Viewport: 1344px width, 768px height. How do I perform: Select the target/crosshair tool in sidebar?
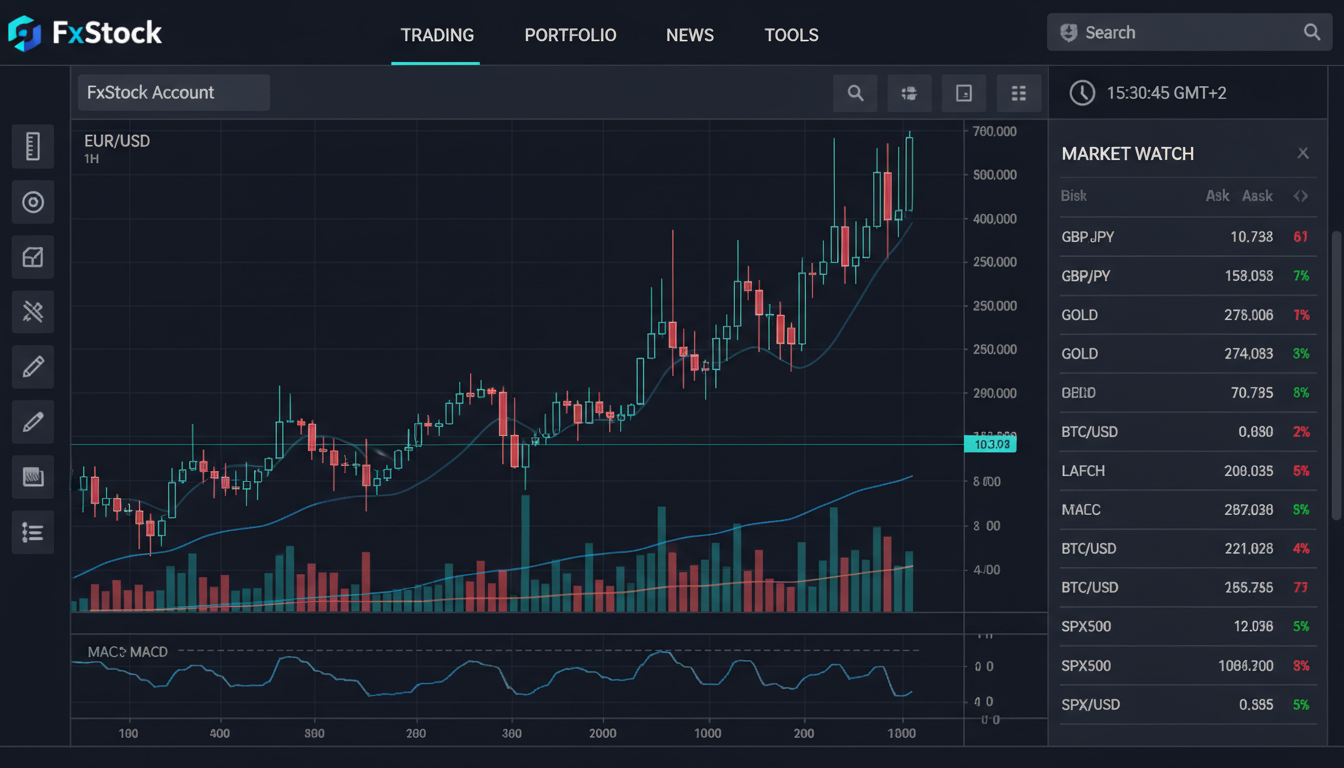click(x=33, y=201)
